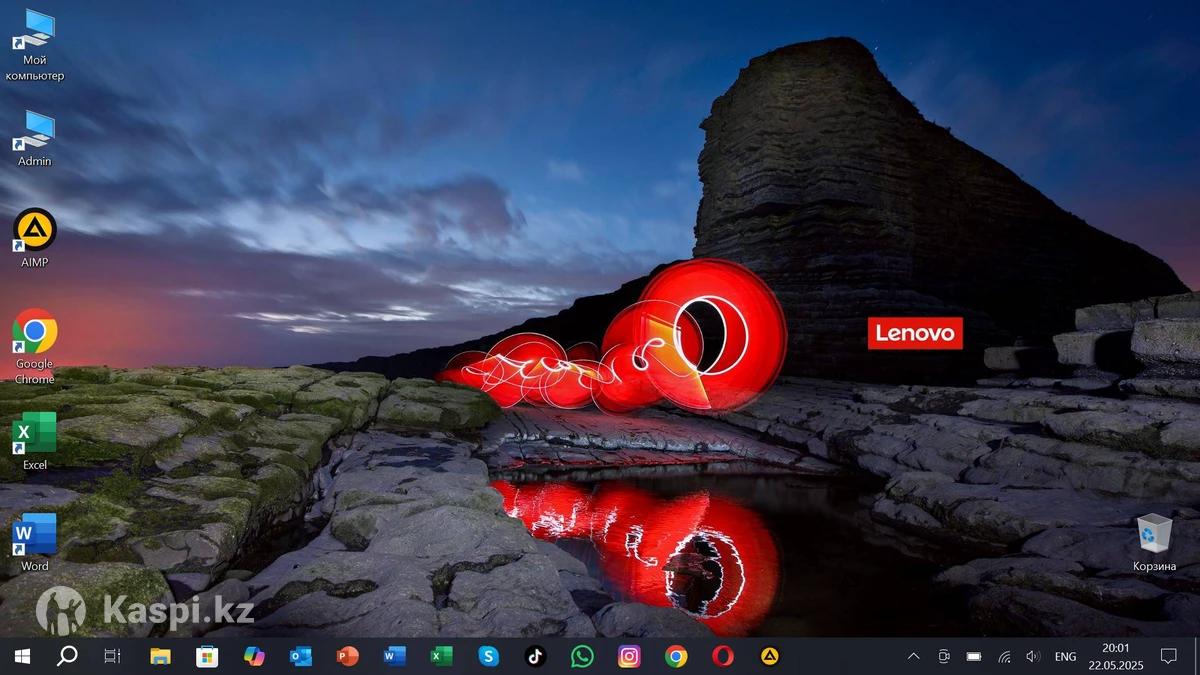Launch Excel from the taskbar
Image resolution: width=1200 pixels, height=675 pixels.
point(441,656)
